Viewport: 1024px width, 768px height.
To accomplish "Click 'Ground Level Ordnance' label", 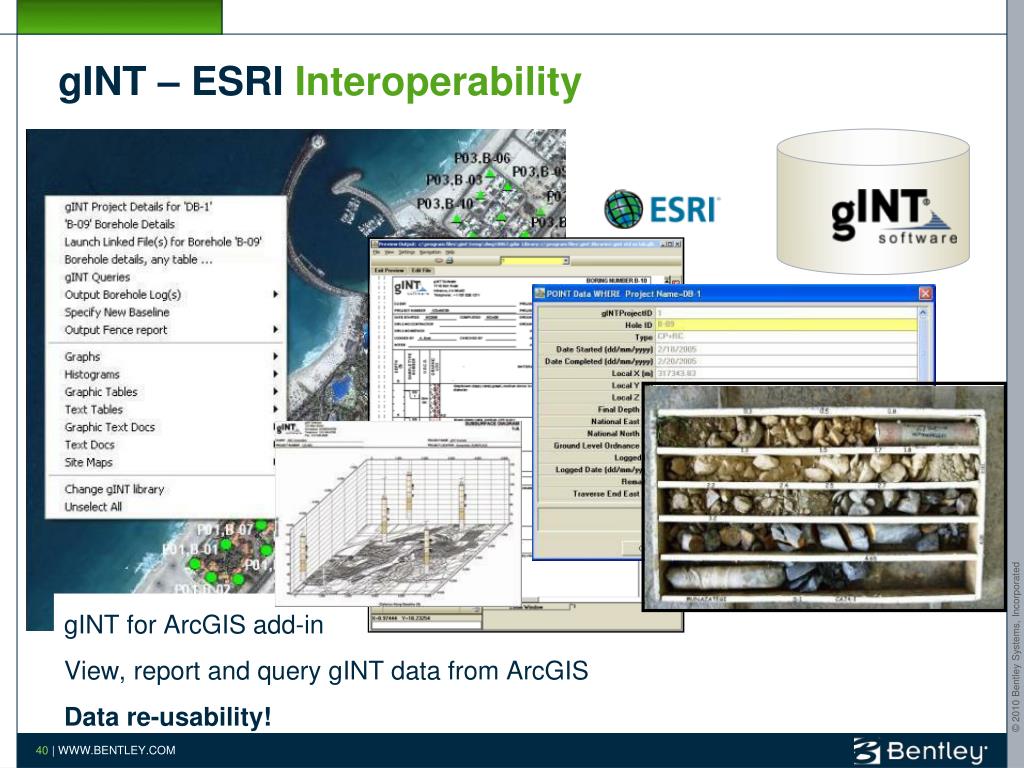I will click(597, 445).
